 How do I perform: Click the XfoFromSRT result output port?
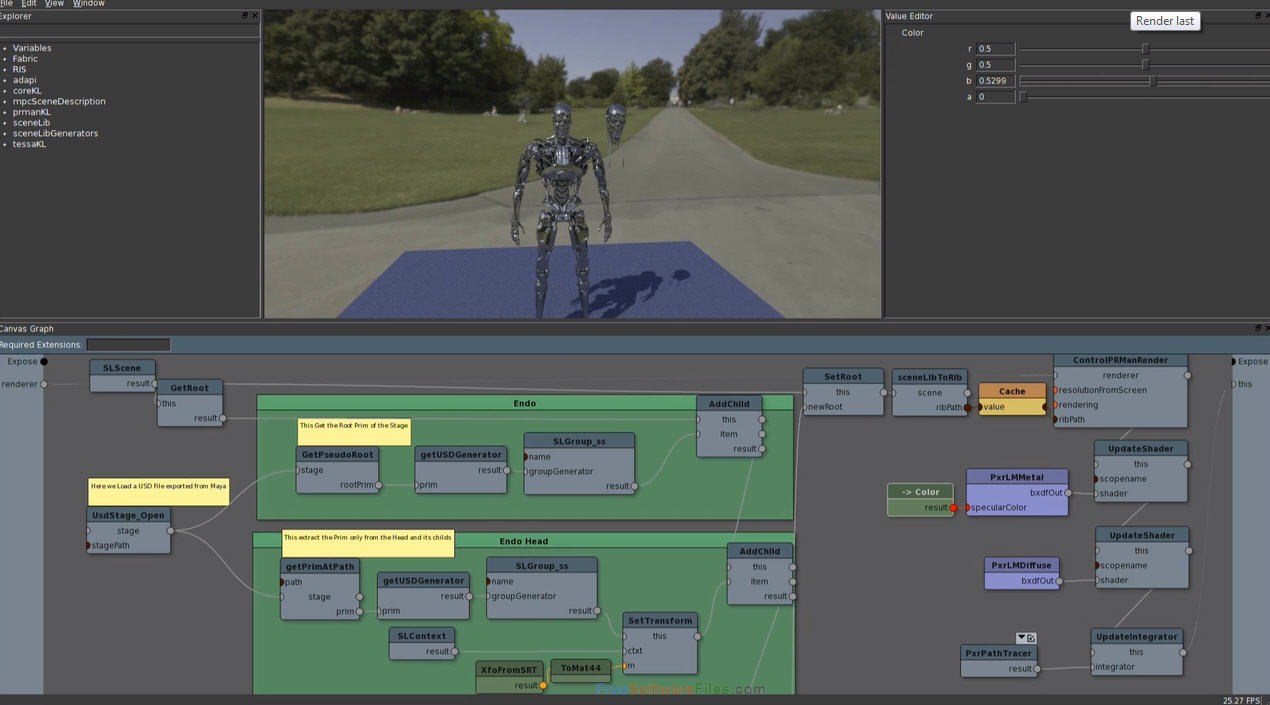tap(543, 686)
